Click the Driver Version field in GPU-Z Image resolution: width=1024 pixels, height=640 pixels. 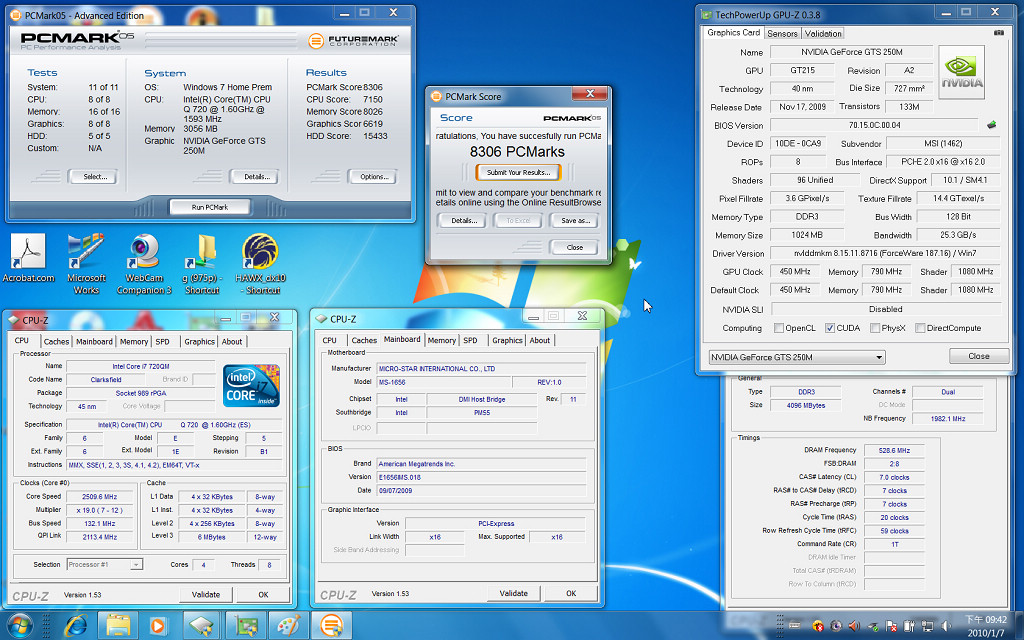885,253
